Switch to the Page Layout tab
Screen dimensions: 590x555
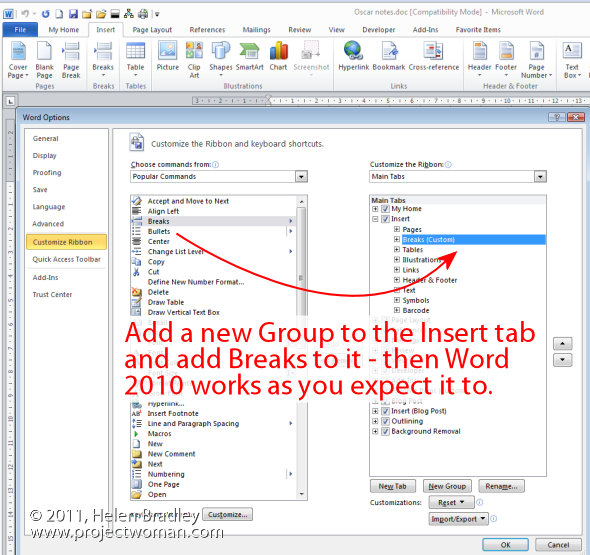click(152, 30)
